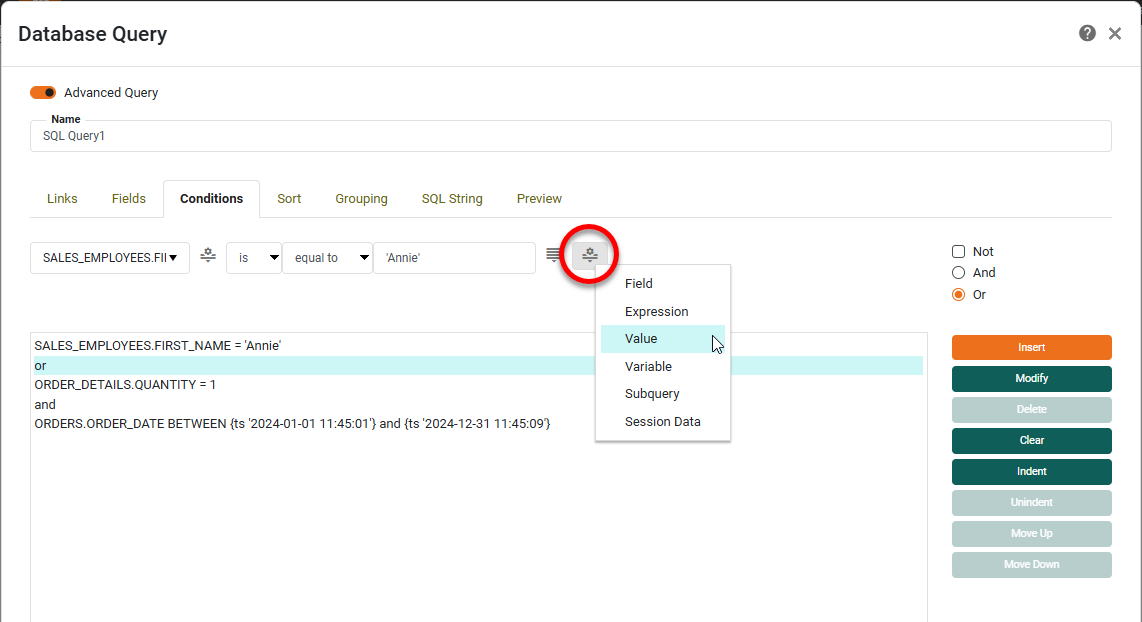Screen dimensions: 1142x622
Task: Open the 'is' operator dropdown
Action: (254, 257)
